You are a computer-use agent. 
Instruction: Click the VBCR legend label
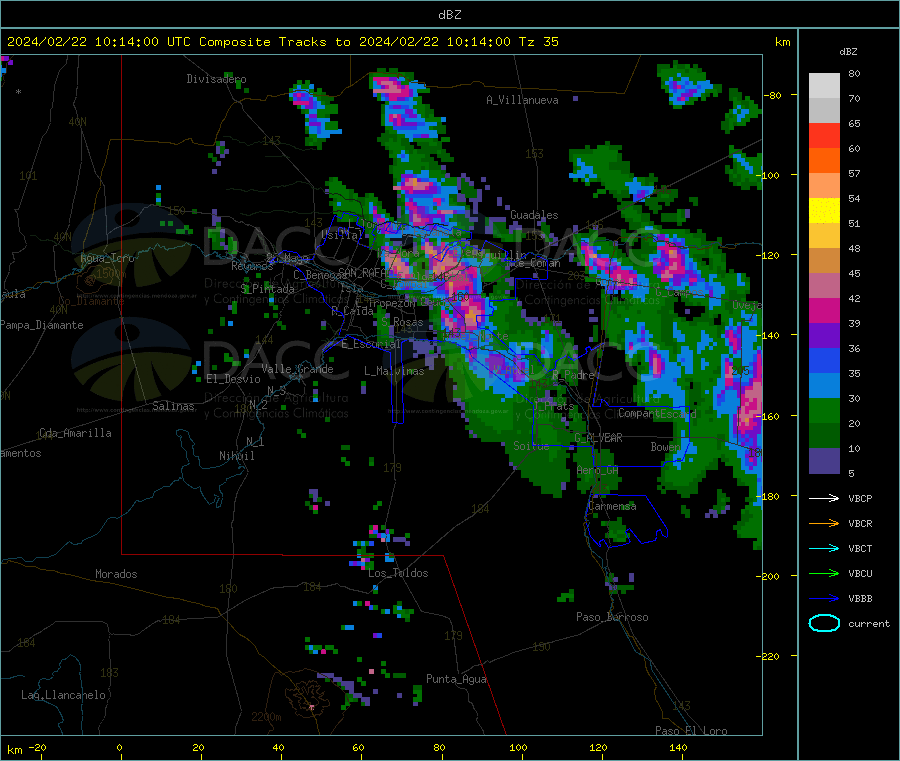coord(860,523)
